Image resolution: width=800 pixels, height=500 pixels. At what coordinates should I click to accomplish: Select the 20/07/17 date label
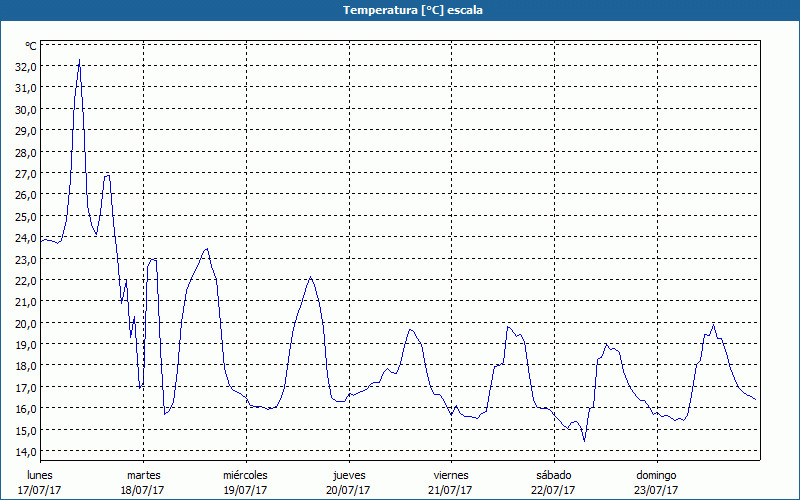point(349,490)
